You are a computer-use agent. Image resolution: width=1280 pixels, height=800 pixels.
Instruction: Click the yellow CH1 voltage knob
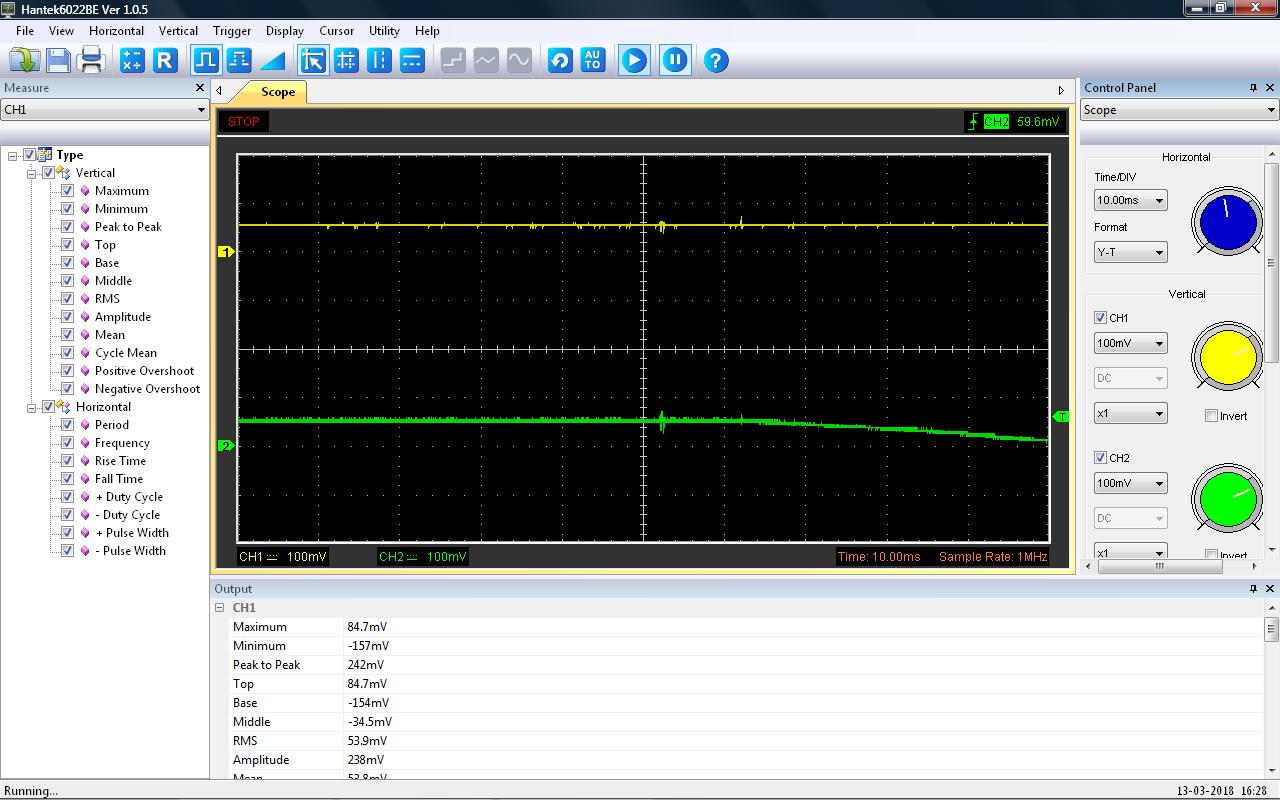[1227, 357]
